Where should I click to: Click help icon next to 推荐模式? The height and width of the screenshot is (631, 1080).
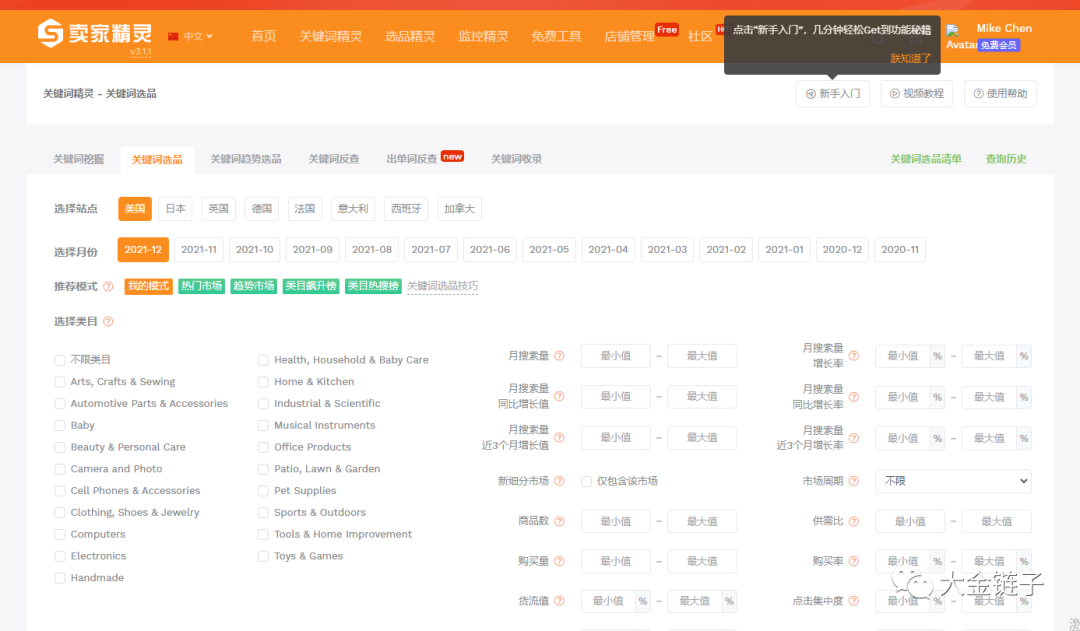click(x=108, y=287)
